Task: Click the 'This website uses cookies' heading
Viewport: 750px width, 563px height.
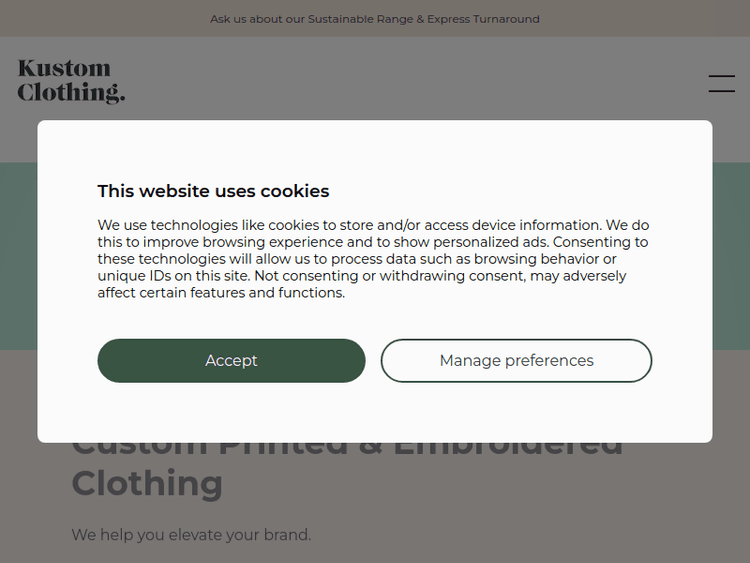Action: tap(213, 191)
